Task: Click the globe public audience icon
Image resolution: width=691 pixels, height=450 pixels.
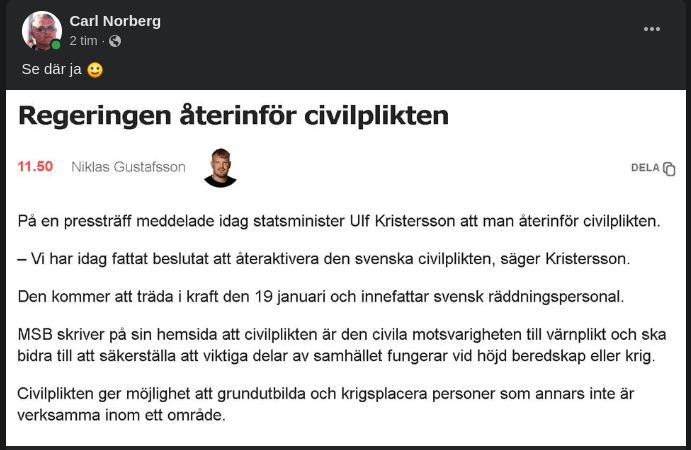Action: 115,41
